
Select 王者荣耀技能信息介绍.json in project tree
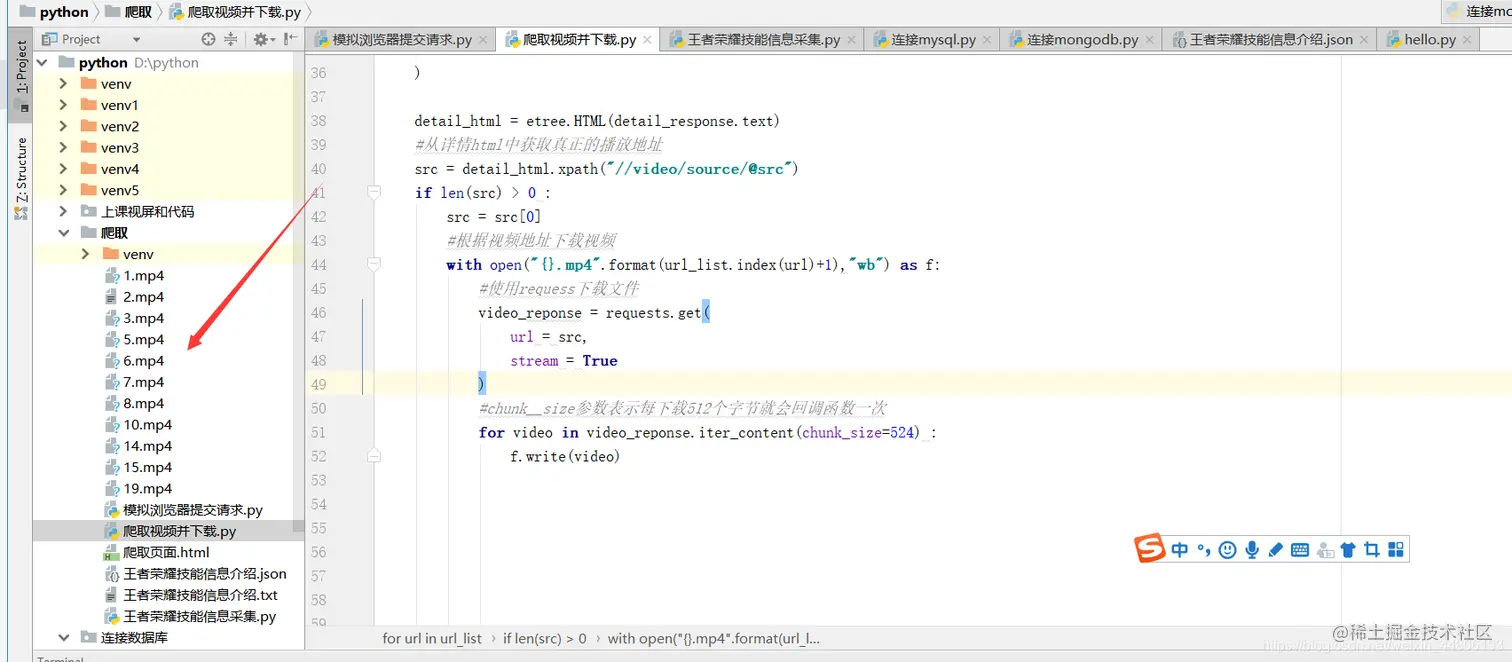point(204,573)
